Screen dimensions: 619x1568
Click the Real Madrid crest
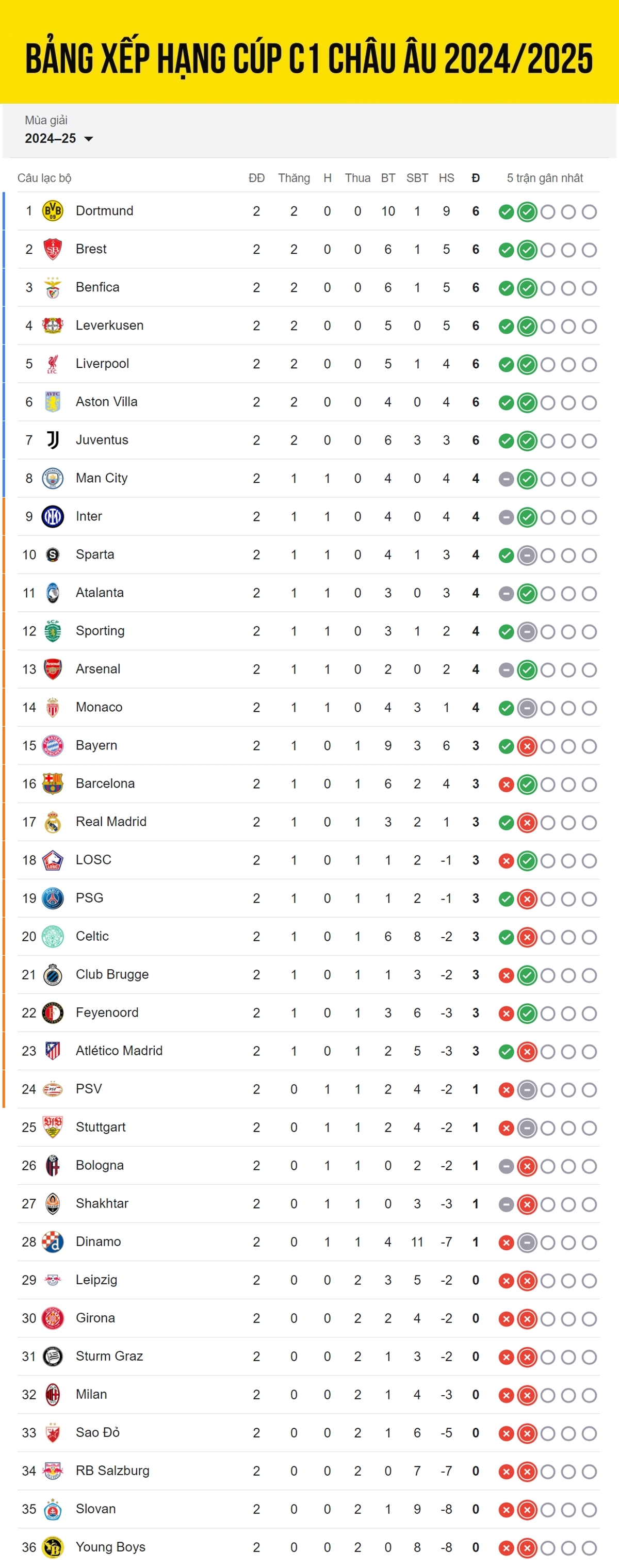(52, 822)
